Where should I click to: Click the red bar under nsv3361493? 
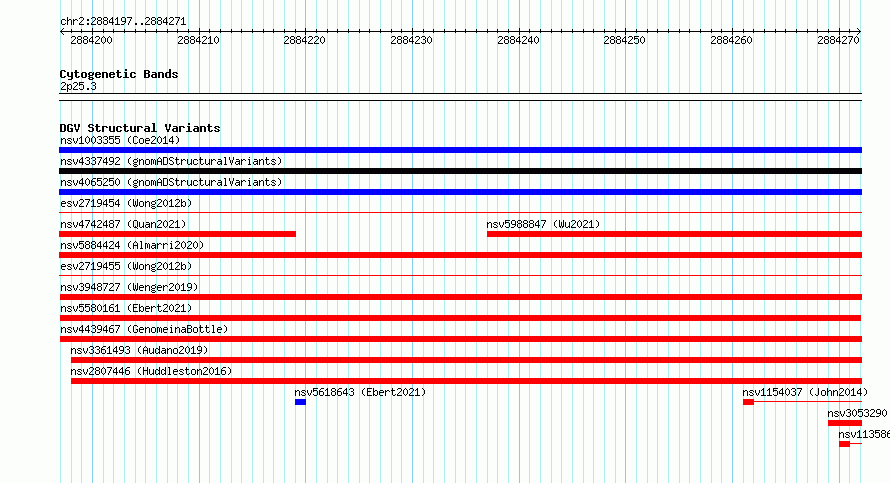click(466, 360)
